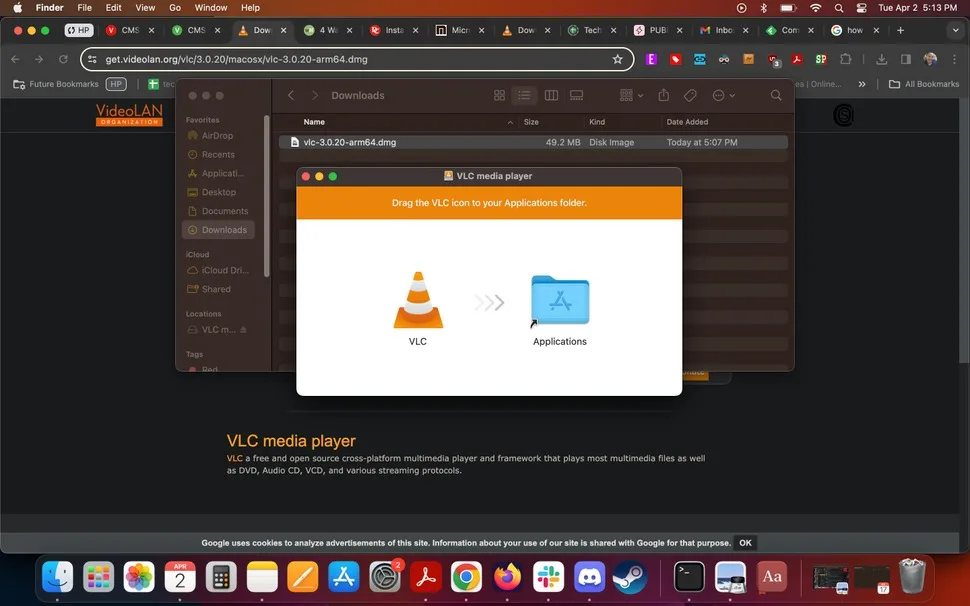Viewport: 970px width, 606px height.
Task: Open a new Chrome tab
Action: [900, 30]
